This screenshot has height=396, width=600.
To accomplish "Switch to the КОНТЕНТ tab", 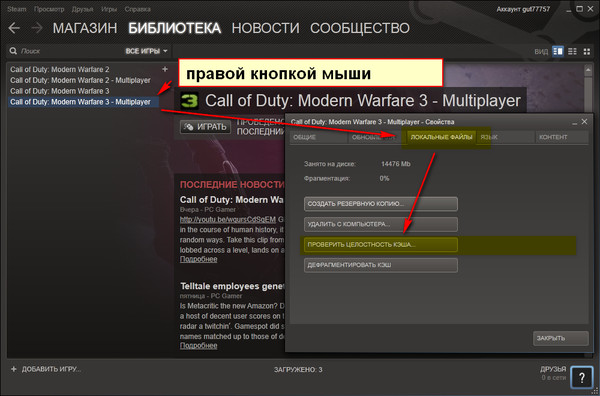I will click(553, 137).
